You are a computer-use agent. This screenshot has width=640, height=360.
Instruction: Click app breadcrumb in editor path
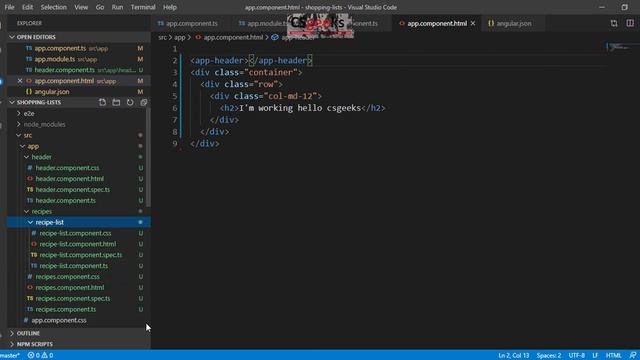(180, 37)
